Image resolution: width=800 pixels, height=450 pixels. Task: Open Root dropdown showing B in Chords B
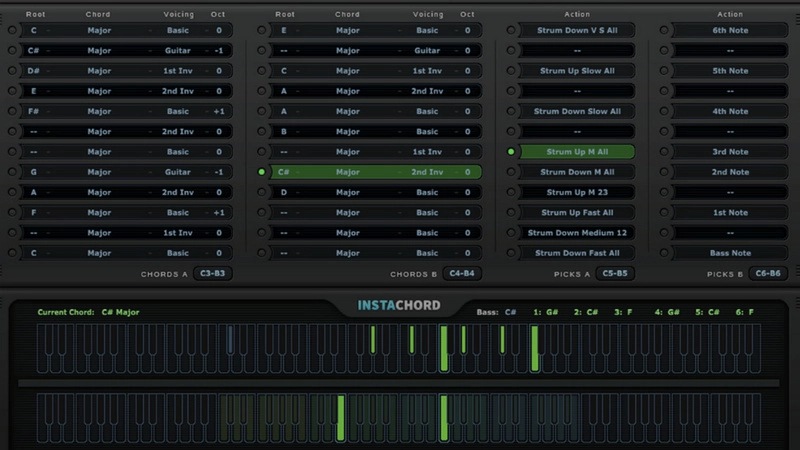(x=284, y=132)
